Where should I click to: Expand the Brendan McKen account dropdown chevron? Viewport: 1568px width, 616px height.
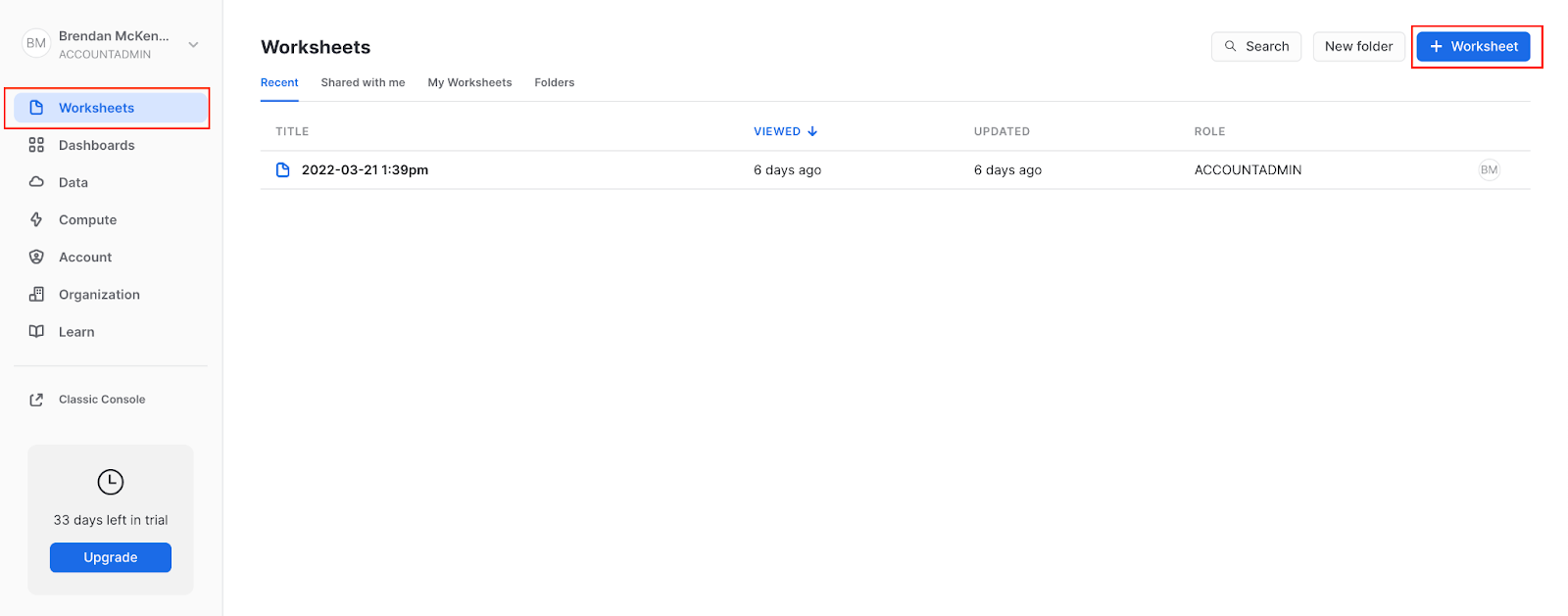(193, 44)
